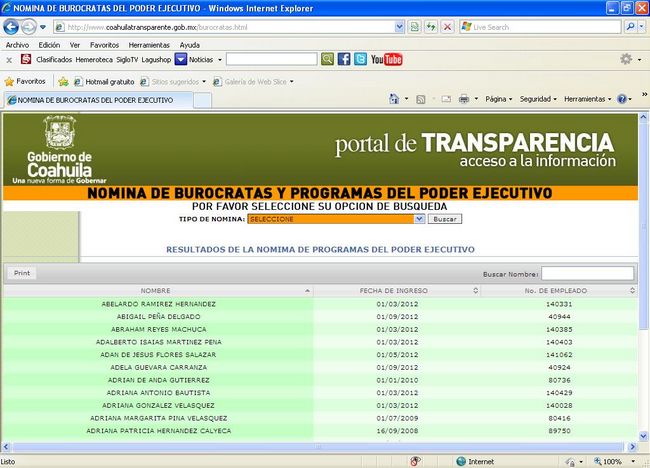The height and width of the screenshot is (468, 650).
Task: Click the green toolbar search button
Action: [x=327, y=60]
